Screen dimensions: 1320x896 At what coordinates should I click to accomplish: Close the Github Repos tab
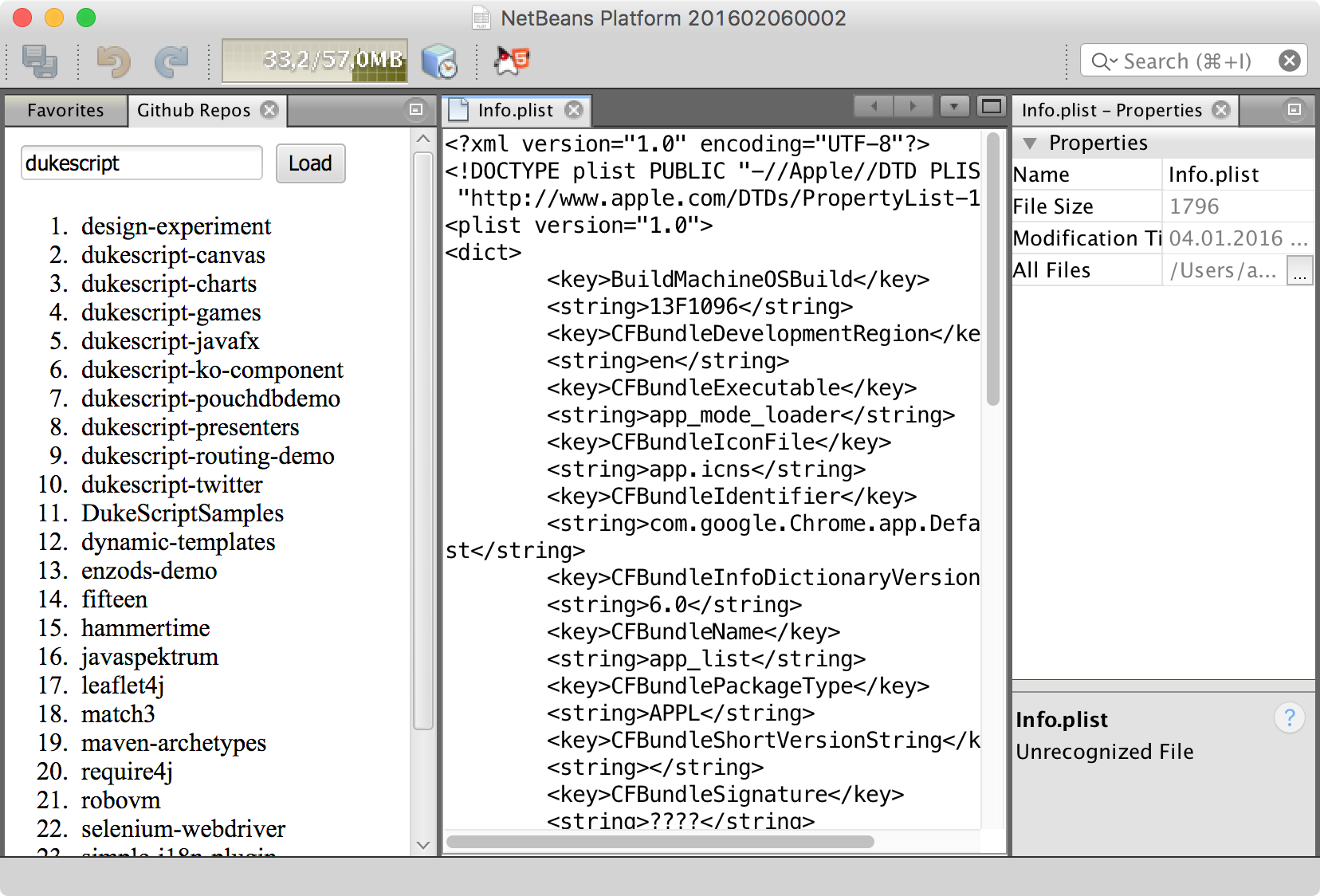pyautogui.click(x=270, y=110)
